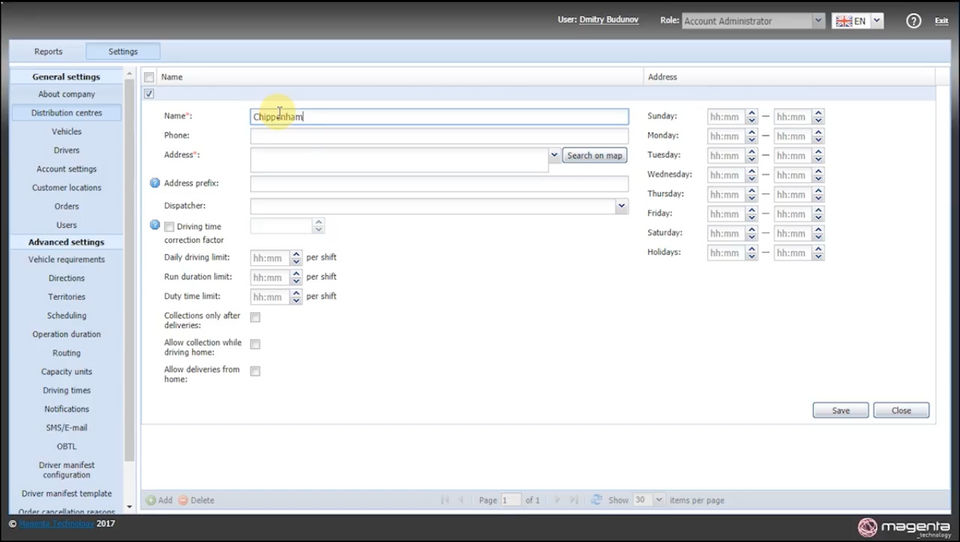
Task: Open Account settings in sidebar
Action: tap(67, 169)
